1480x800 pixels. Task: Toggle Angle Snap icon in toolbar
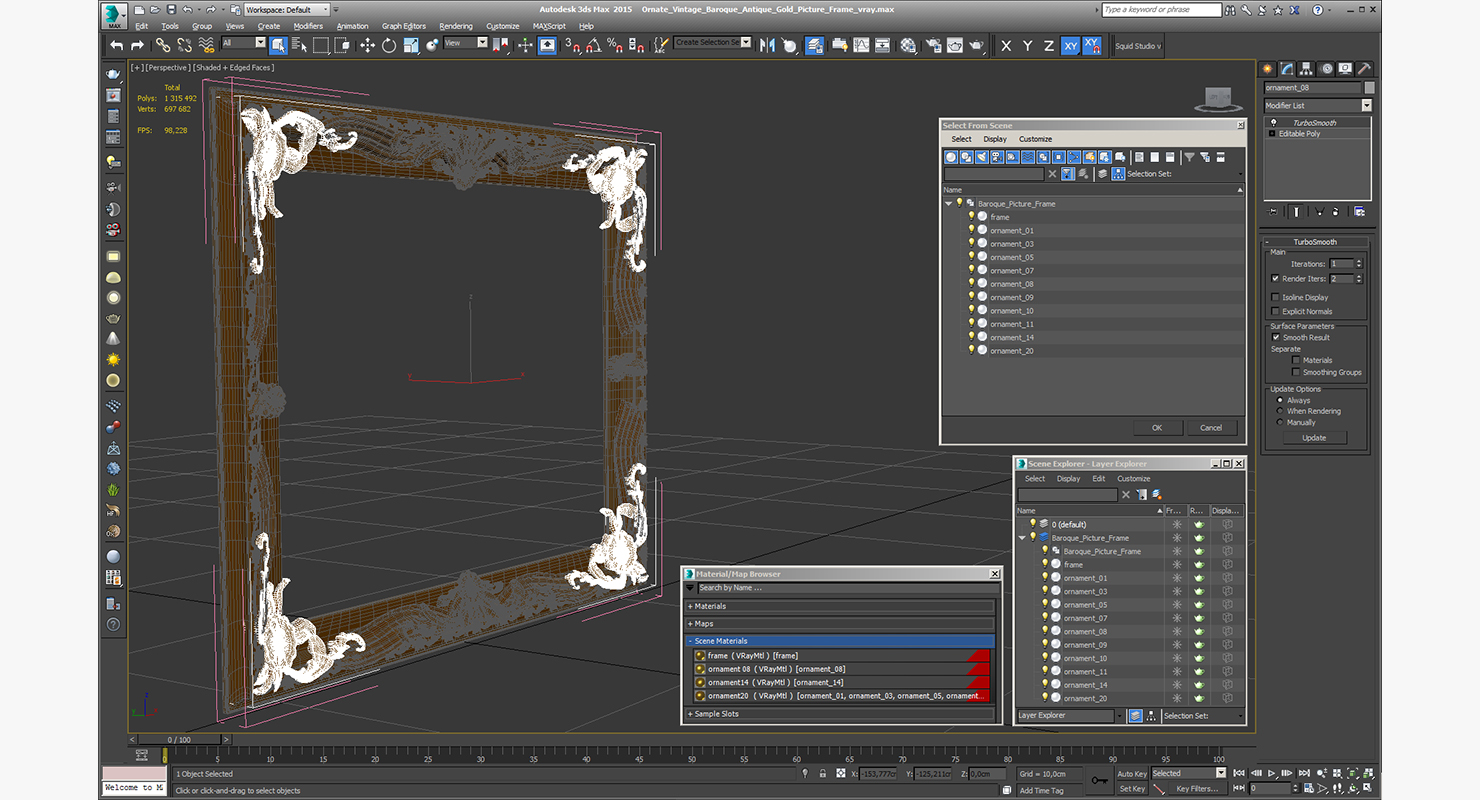pos(593,45)
